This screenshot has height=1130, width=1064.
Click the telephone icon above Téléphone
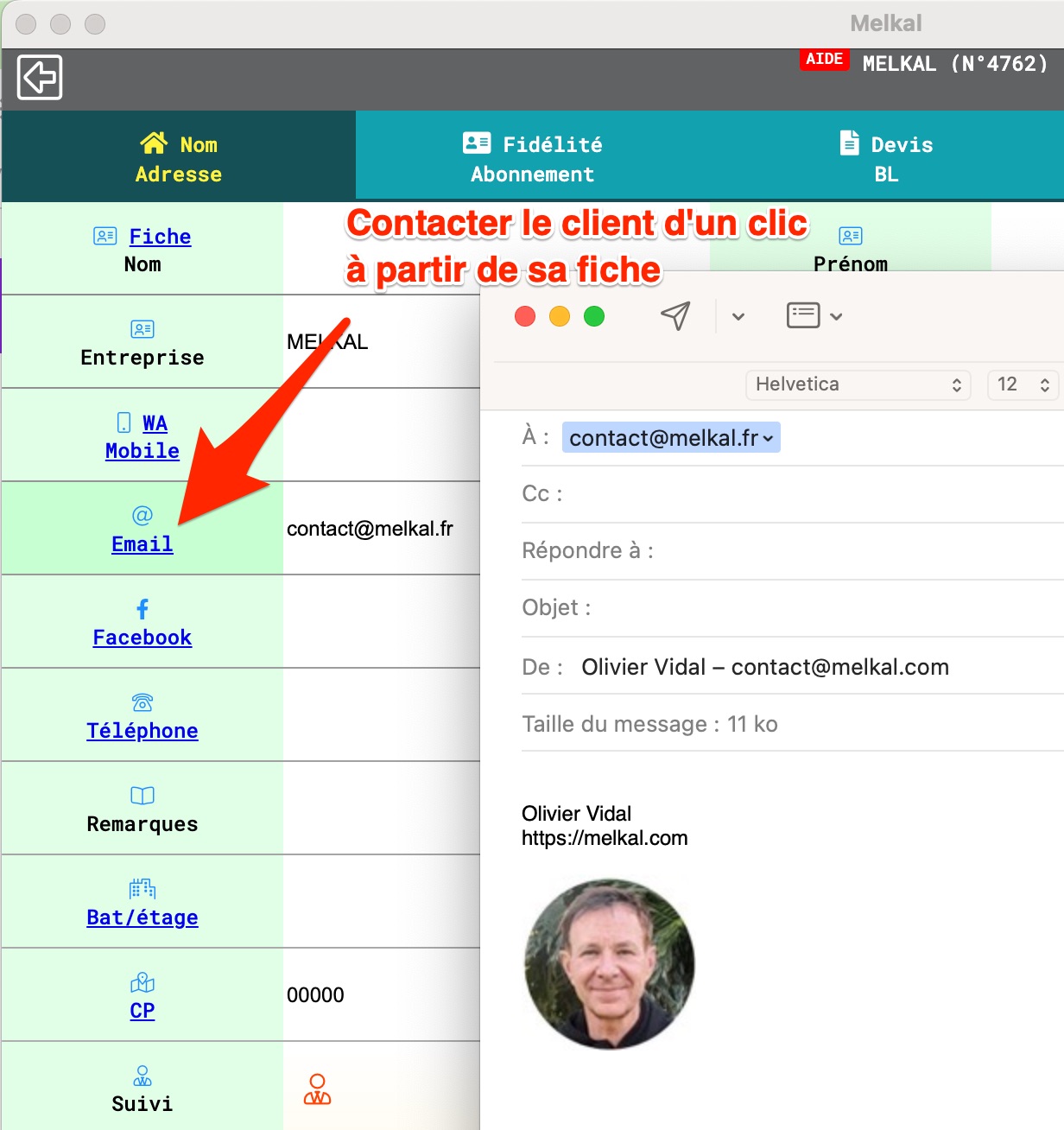coord(142,702)
